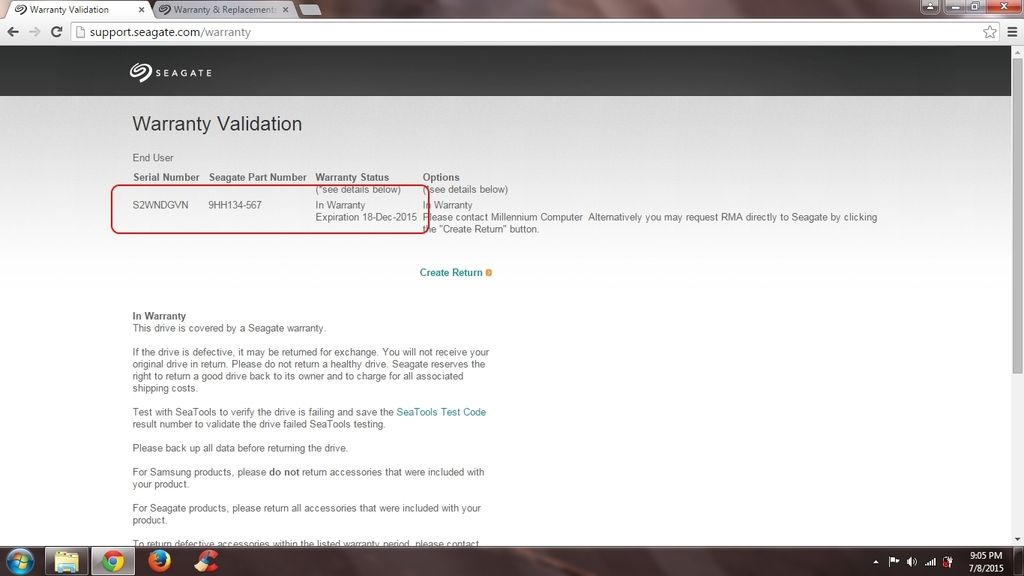
Task: Click the Chrome taskbar icon
Action: (113, 561)
